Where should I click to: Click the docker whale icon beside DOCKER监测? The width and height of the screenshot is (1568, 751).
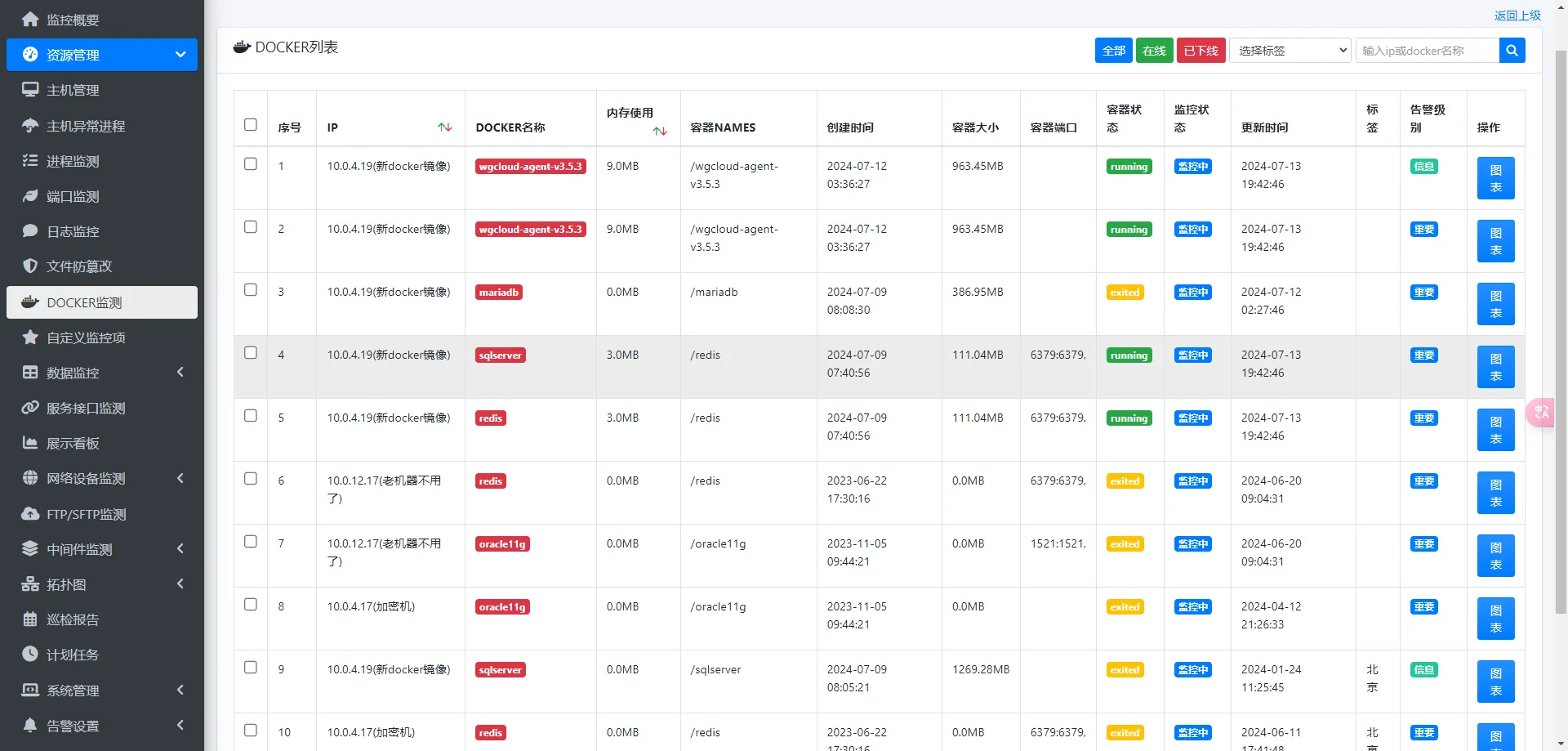point(30,302)
